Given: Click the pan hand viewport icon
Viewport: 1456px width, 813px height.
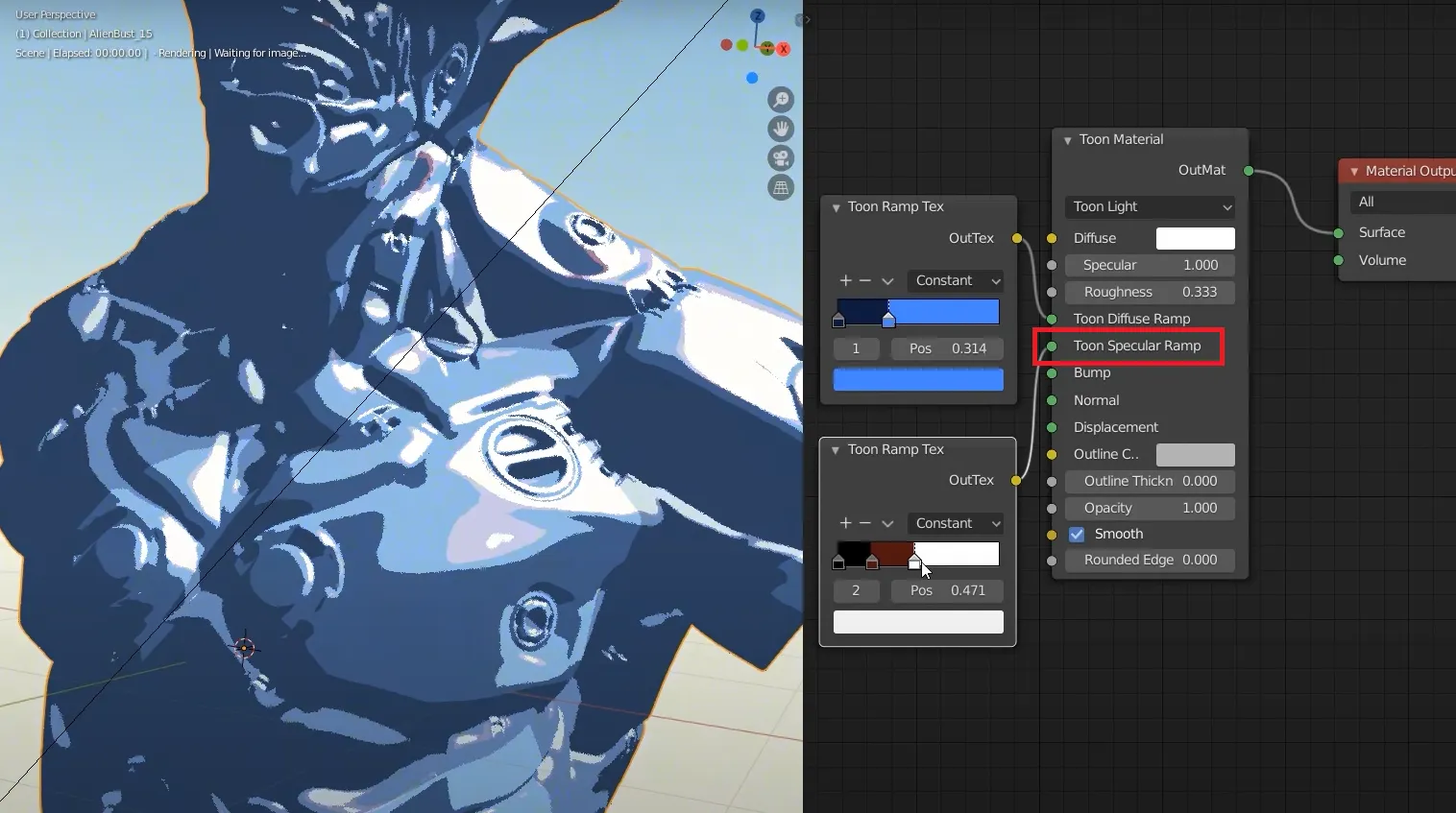Looking at the screenshot, I should tap(781, 129).
